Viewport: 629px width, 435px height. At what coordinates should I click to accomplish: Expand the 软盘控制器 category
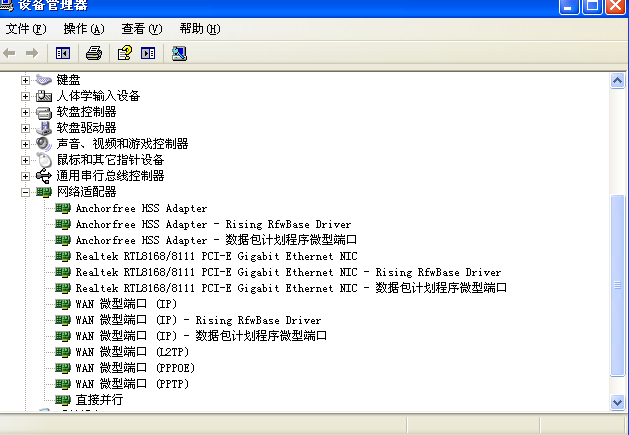(25, 112)
